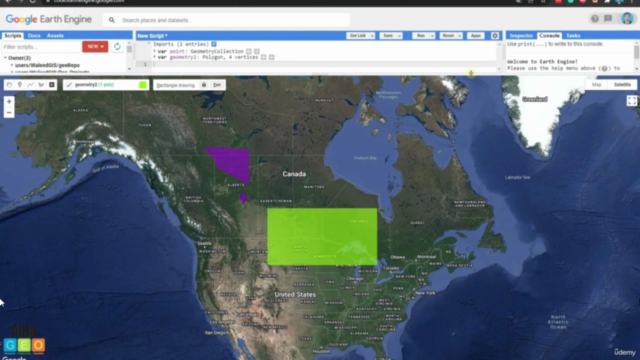This screenshot has height=360, width=640.
Task: Switch to the Assets tab
Action: click(x=55, y=36)
